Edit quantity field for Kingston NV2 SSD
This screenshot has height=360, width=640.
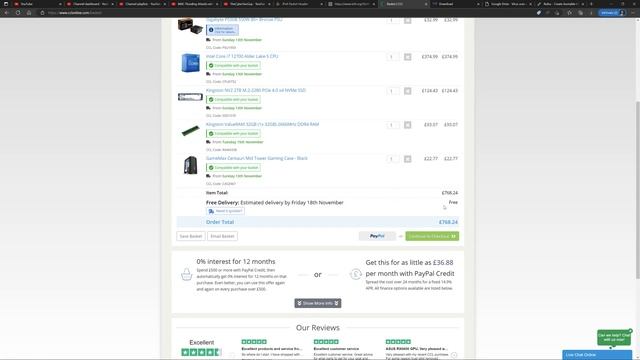tap(393, 91)
